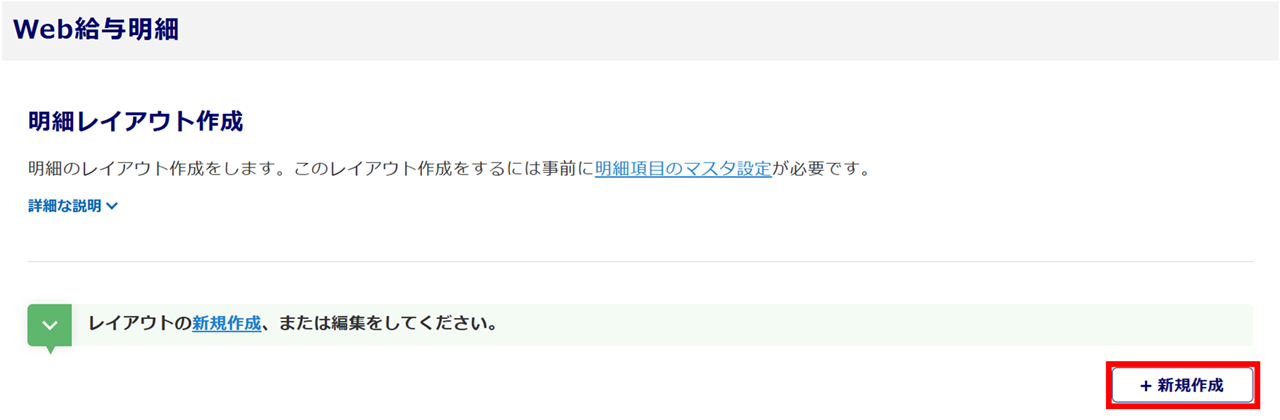The height and width of the screenshot is (420, 1280).
Task: Expand the 詳細な説明 section
Action: (66, 206)
